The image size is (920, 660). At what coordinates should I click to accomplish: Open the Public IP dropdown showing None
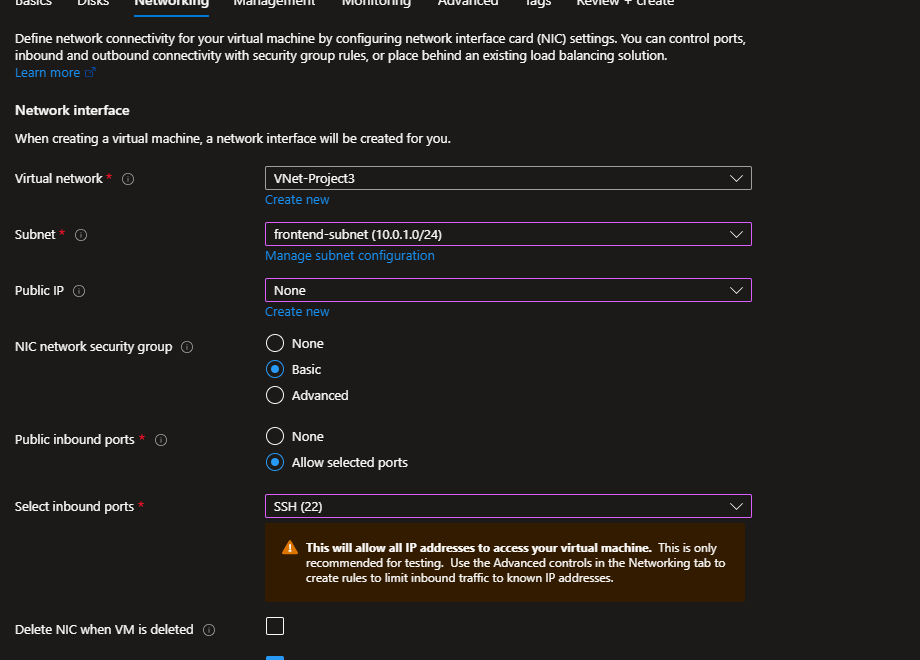point(507,290)
